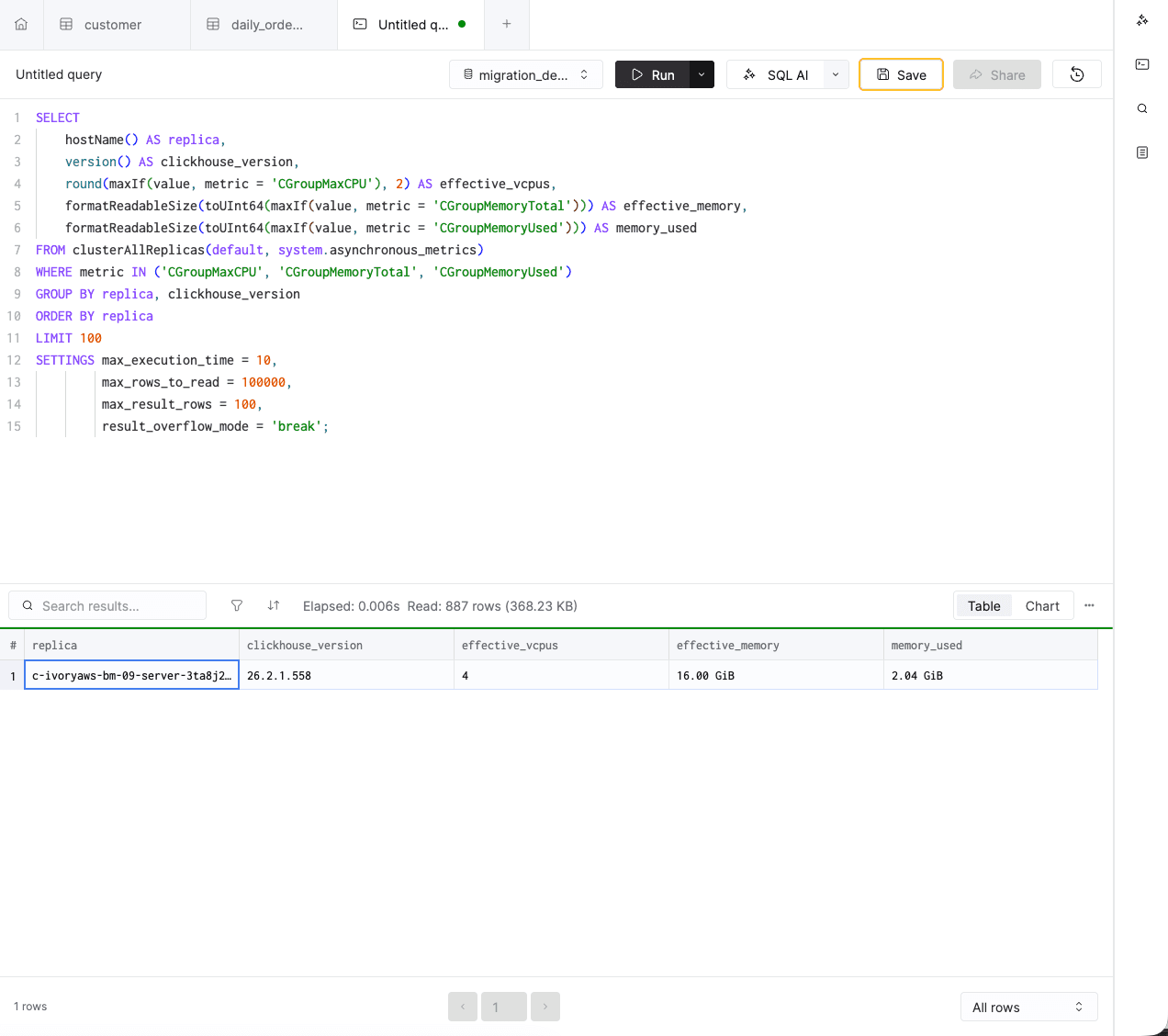Sort by effective_vcpus column header
The height and width of the screenshot is (1036, 1168).
tap(561, 645)
